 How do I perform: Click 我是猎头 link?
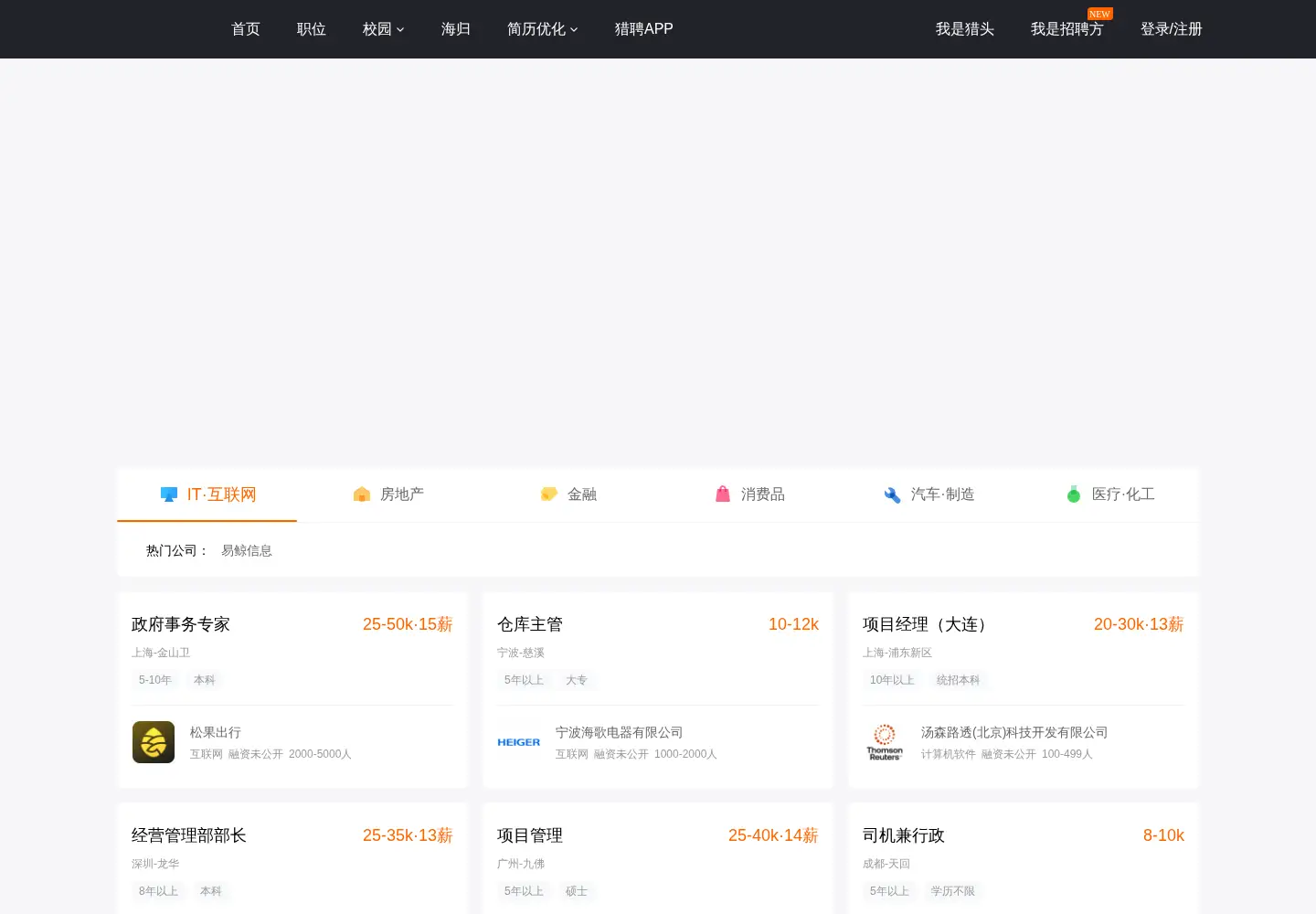tap(965, 29)
